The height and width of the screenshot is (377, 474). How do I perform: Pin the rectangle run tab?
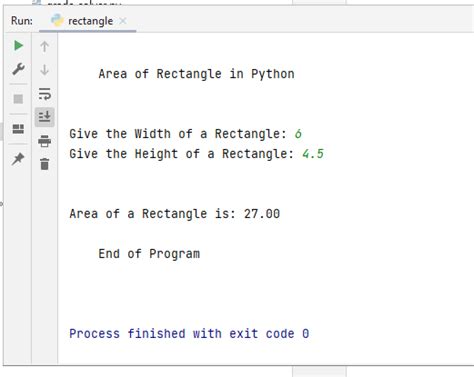point(18,159)
